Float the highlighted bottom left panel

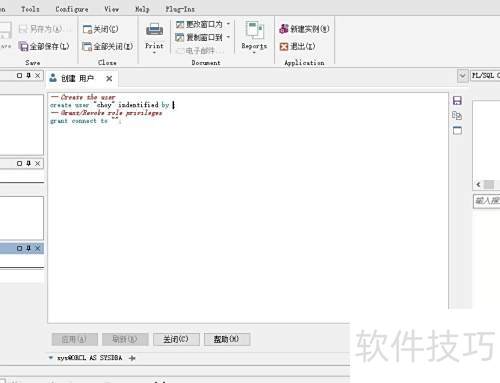tap(19, 248)
